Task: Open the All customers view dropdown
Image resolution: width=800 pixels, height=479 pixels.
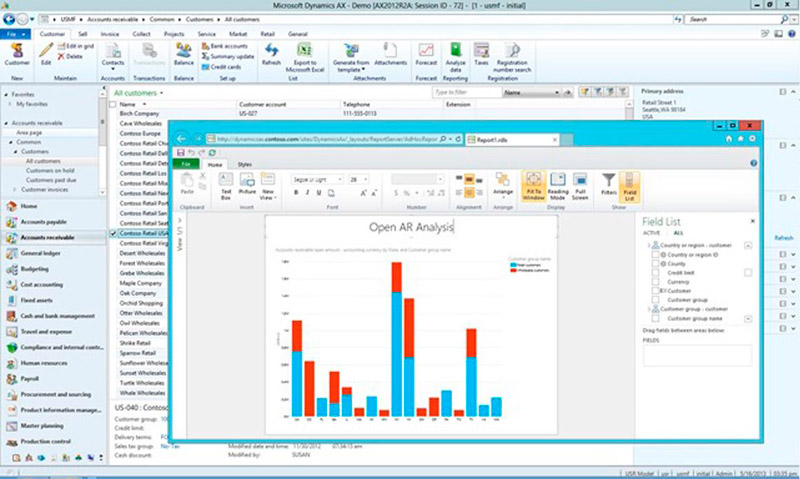Action: coord(162,93)
